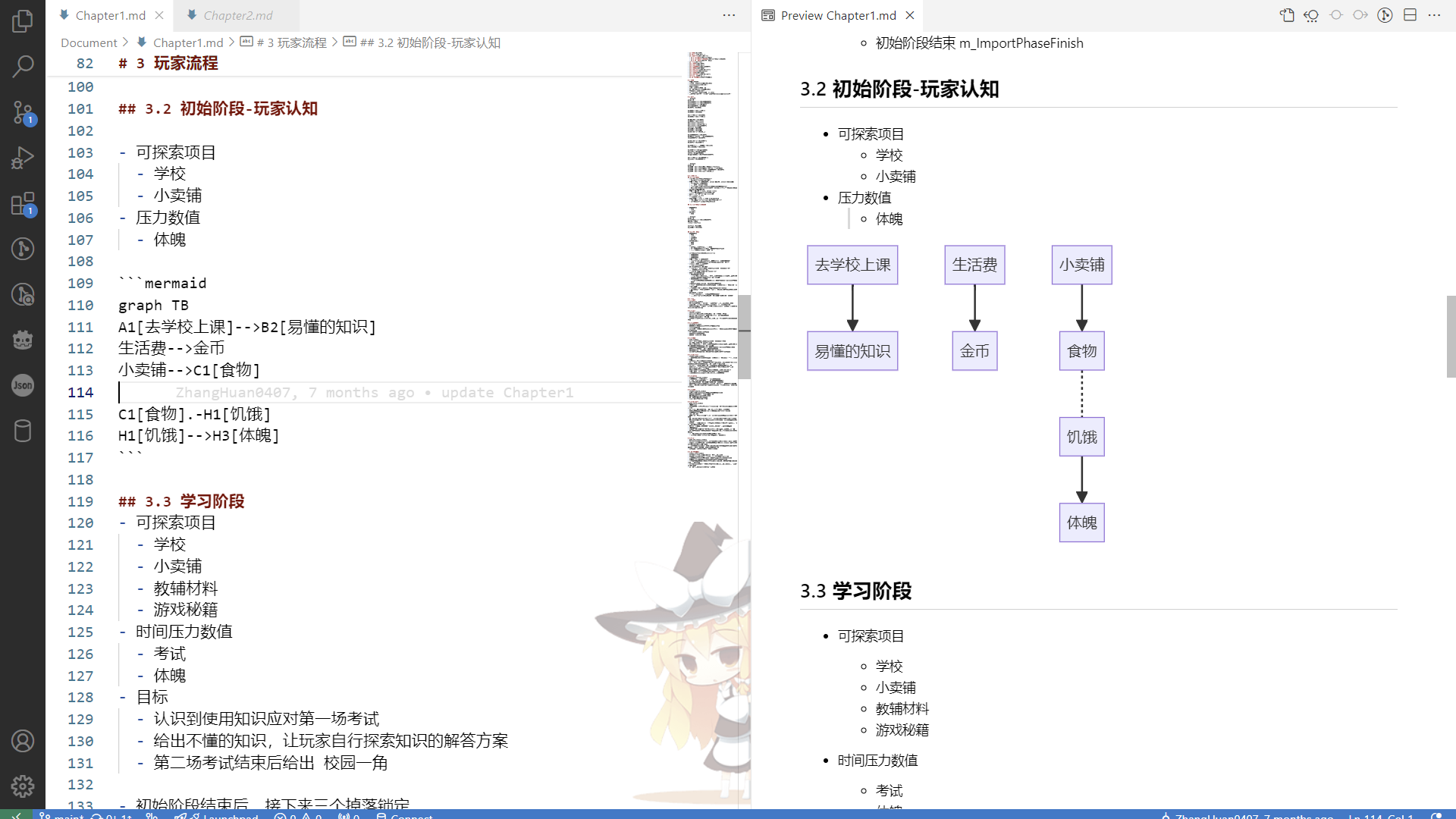Open the preview pane's More Actions menu
This screenshot has width=1456, height=819.
tap(1434, 15)
